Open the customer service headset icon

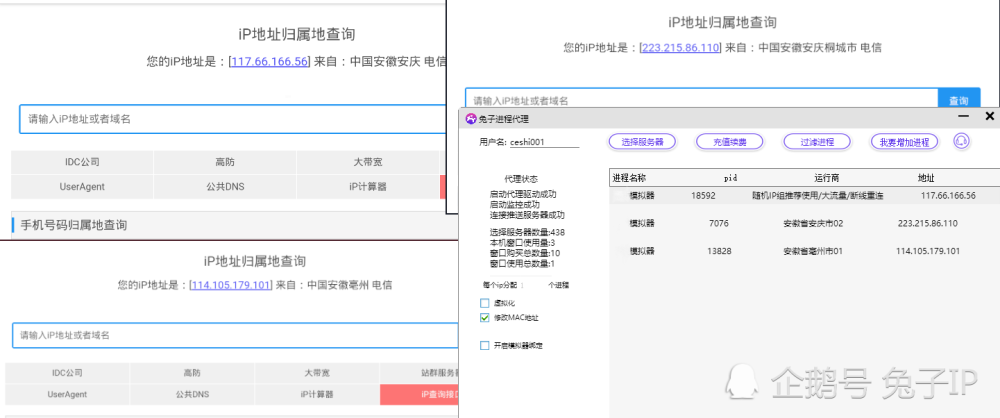point(961,141)
